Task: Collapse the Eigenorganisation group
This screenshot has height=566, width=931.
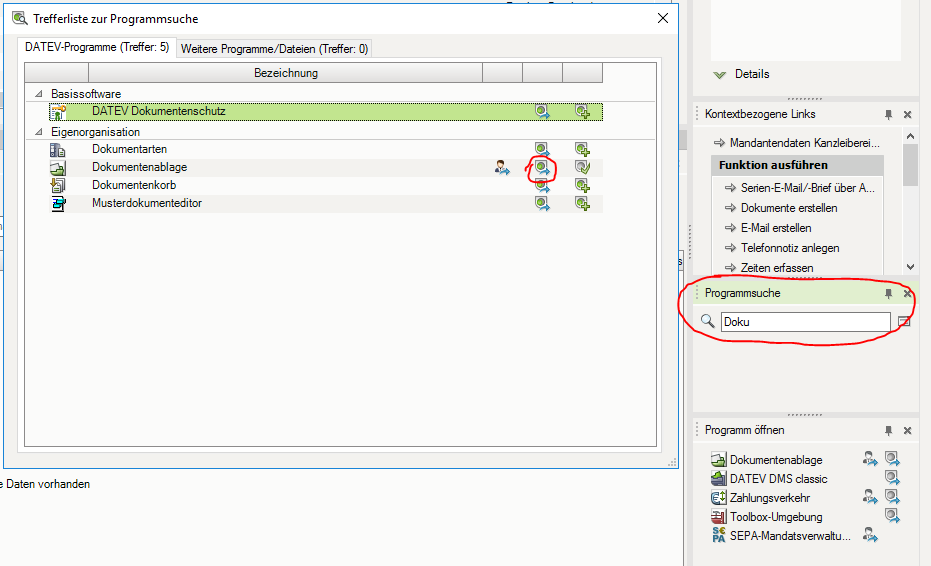Action: tap(39, 132)
